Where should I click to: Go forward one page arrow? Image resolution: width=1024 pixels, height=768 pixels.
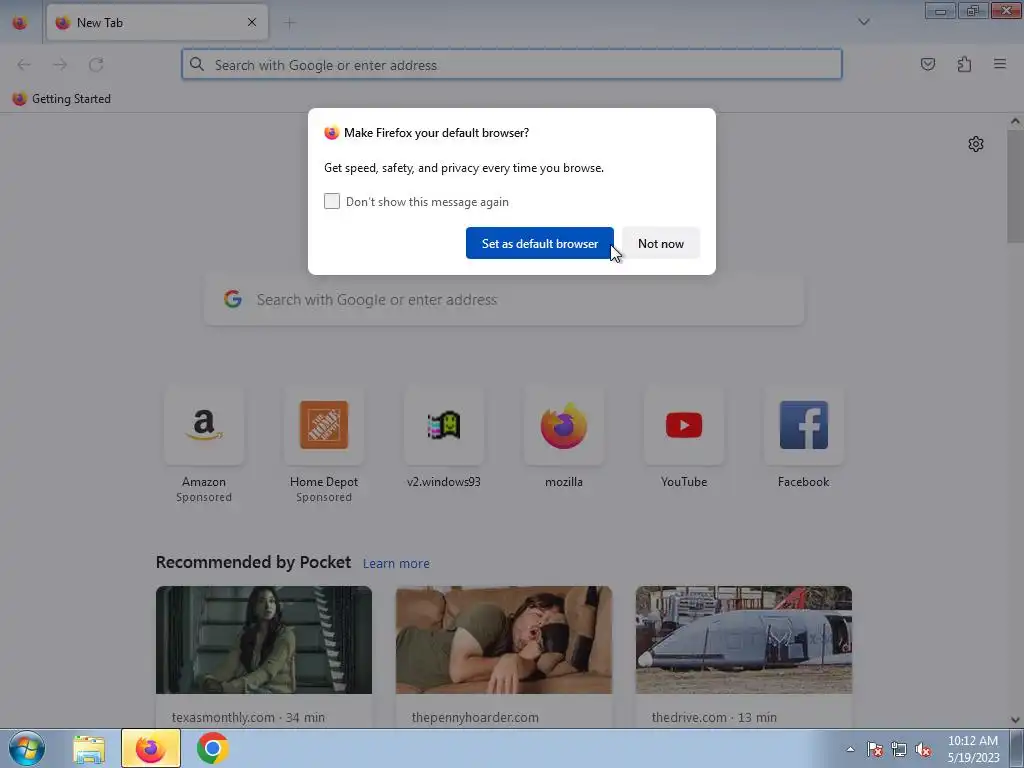pyautogui.click(x=60, y=65)
